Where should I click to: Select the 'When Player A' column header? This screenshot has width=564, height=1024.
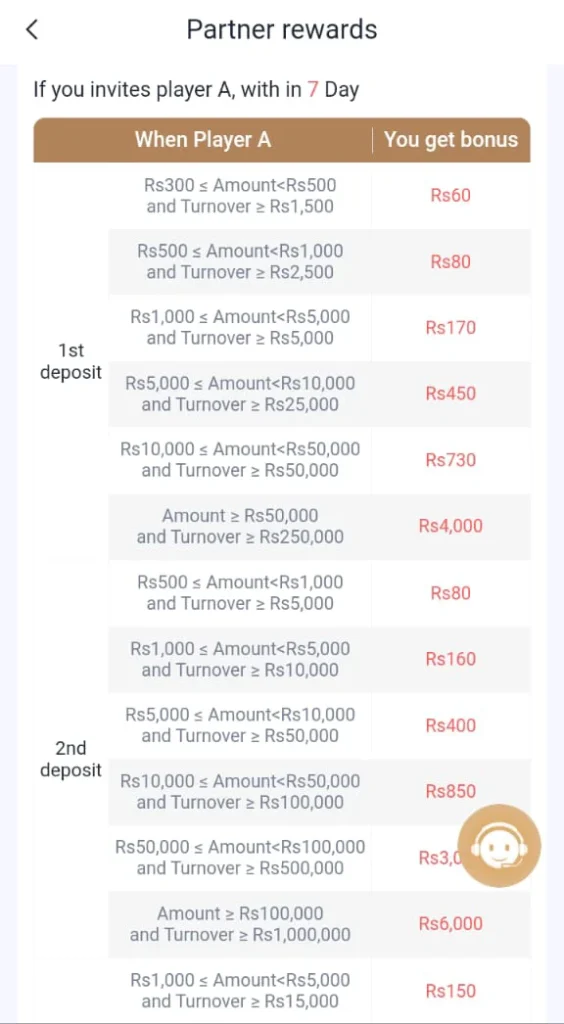click(x=203, y=139)
